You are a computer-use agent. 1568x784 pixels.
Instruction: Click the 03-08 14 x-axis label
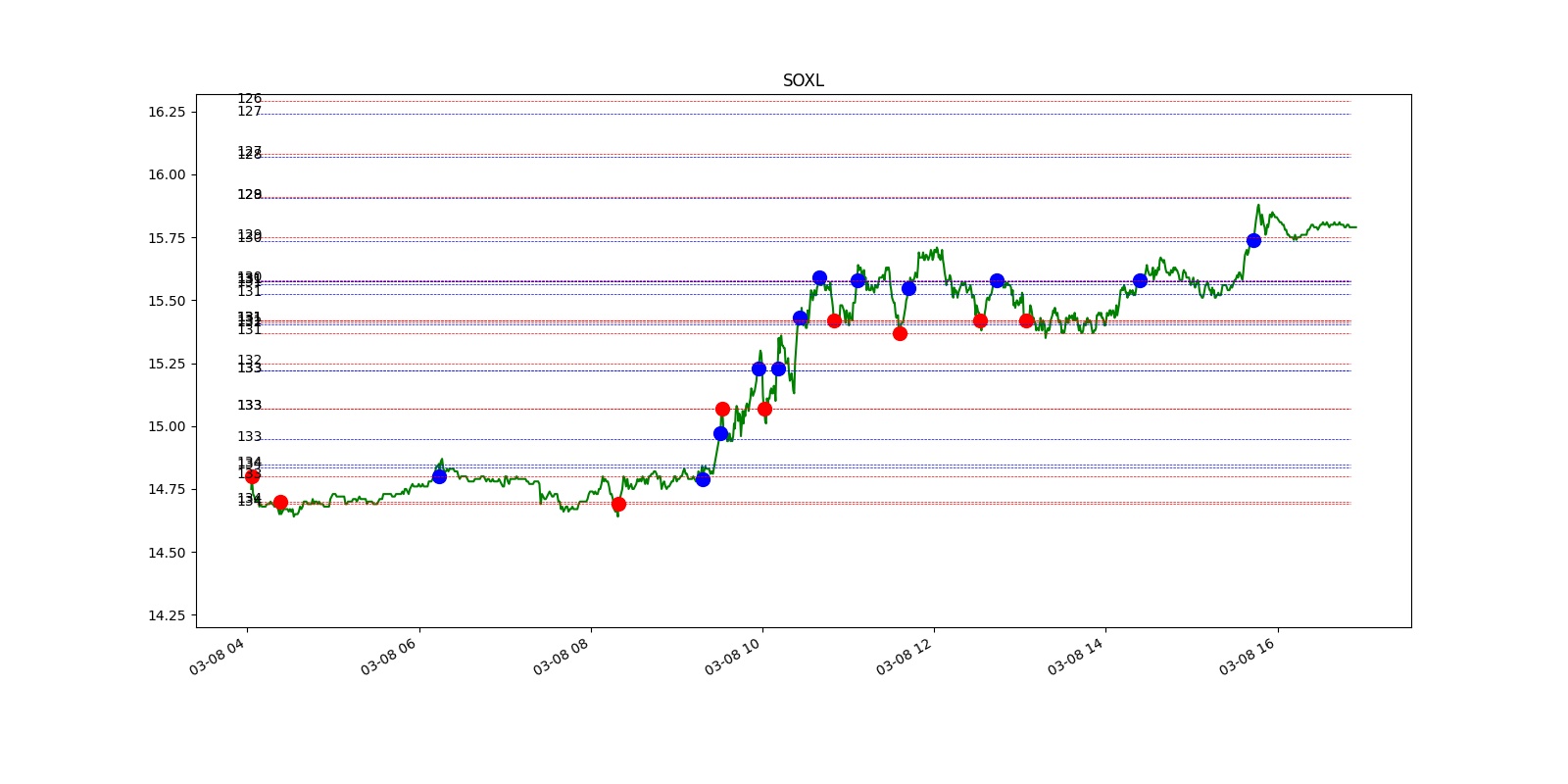coord(1076,656)
